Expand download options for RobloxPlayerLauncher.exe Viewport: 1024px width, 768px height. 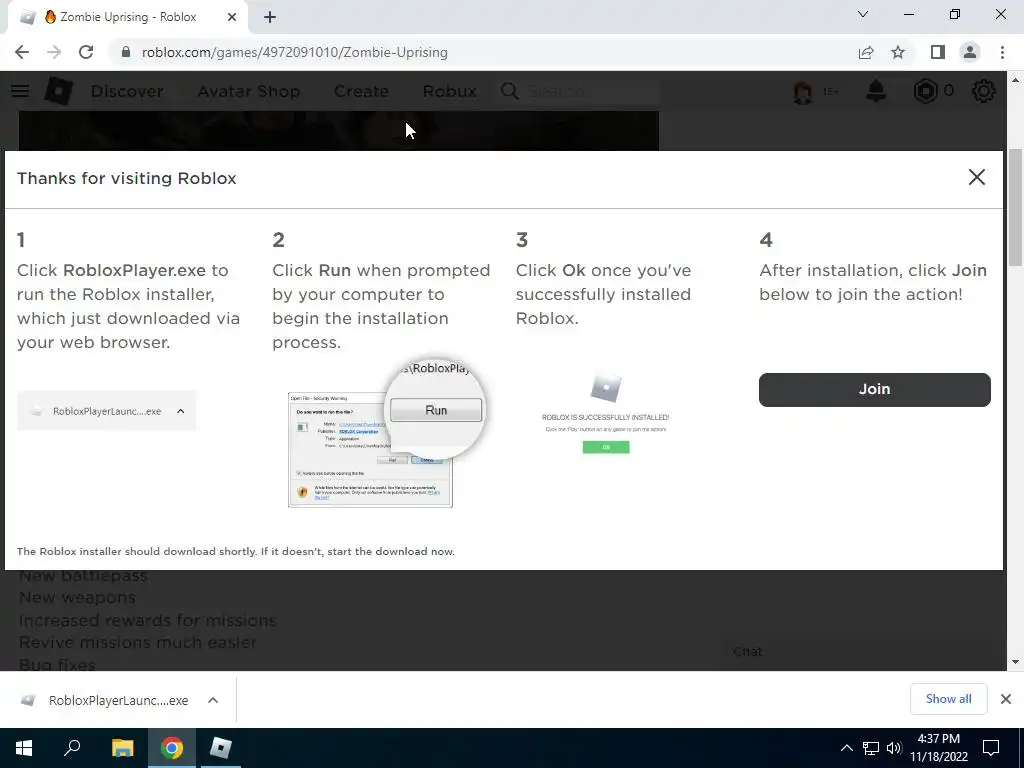pos(213,700)
